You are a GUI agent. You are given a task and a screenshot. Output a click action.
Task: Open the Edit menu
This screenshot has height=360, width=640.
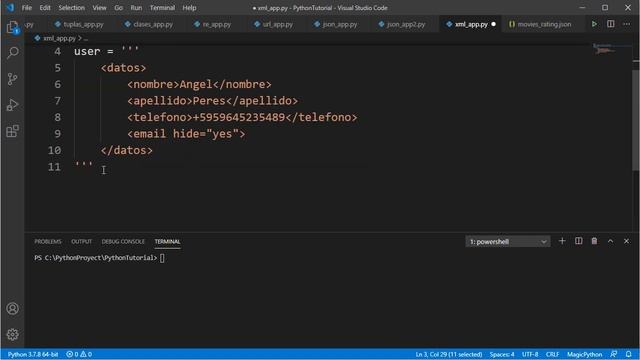45,8
